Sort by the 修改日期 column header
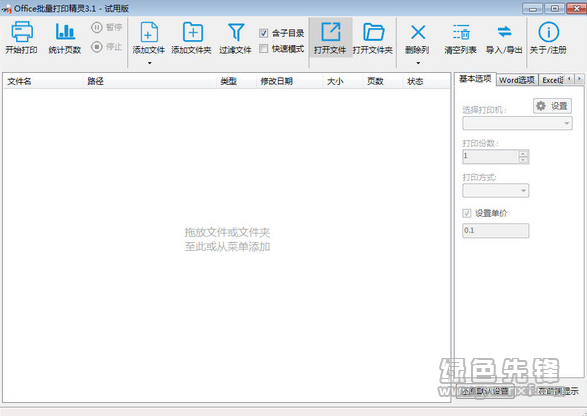 (x=289, y=81)
